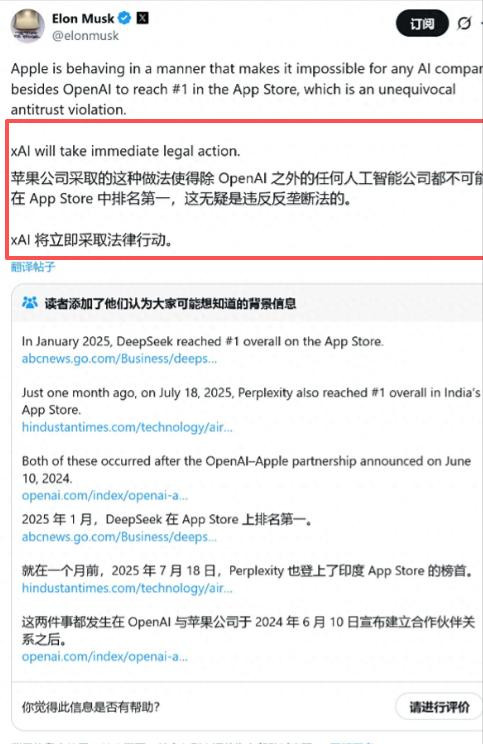Image resolution: width=483 pixels, height=744 pixels.
Task: Open Elon Musk's profile avatar
Action: tap(28, 26)
